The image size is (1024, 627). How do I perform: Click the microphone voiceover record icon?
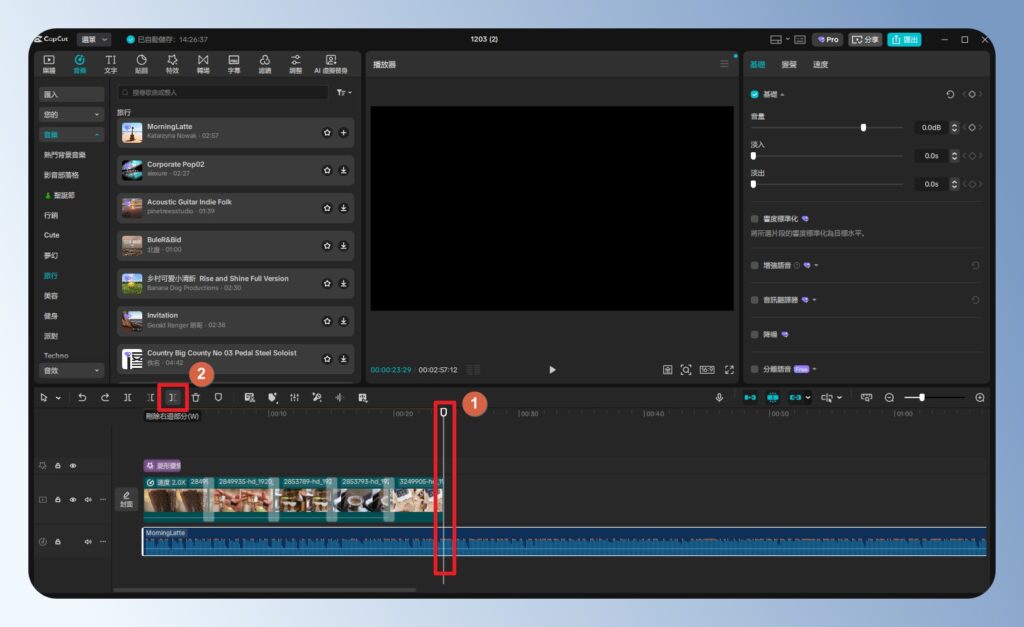coord(719,397)
